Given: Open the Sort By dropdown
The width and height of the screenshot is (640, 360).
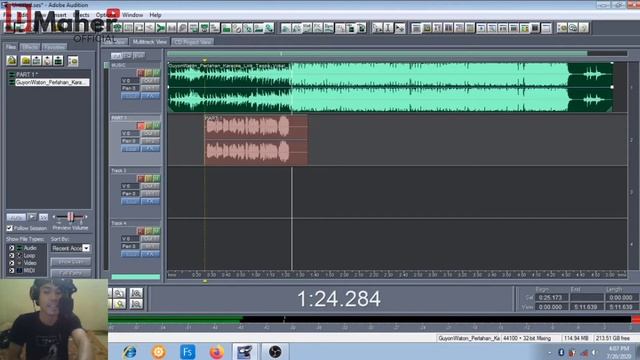Looking at the screenshot, I should tap(86, 248).
